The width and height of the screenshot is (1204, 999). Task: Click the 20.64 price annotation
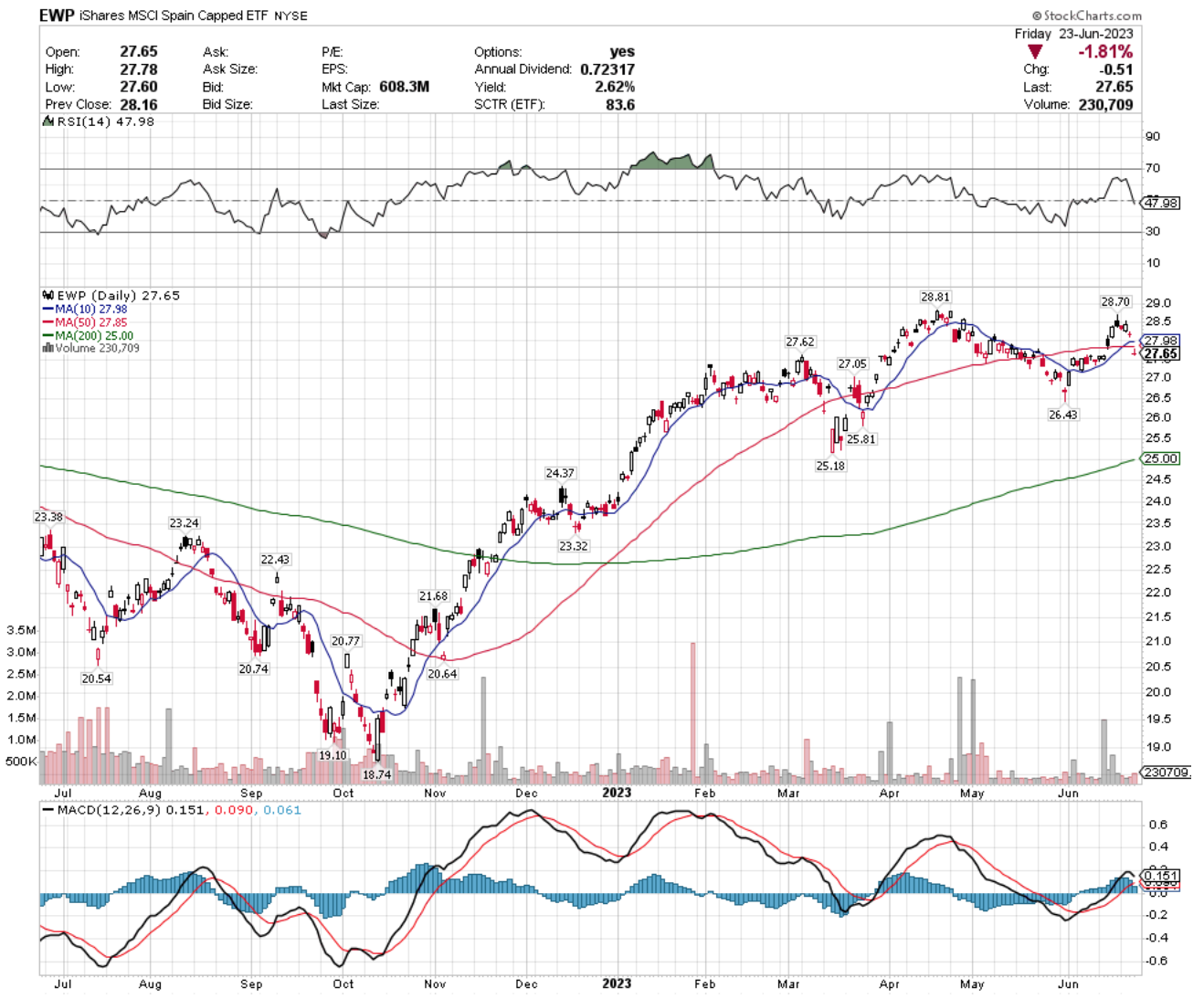pyautogui.click(x=442, y=674)
